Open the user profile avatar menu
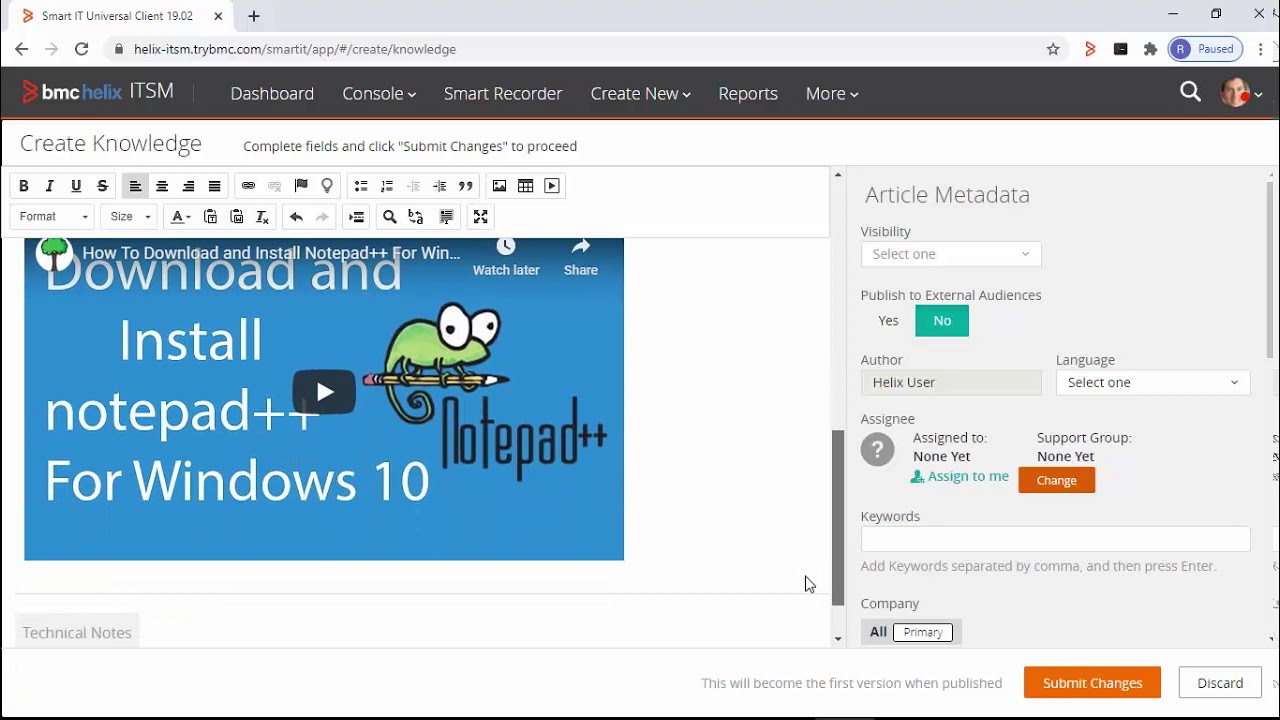1280x720 pixels. (1241, 93)
